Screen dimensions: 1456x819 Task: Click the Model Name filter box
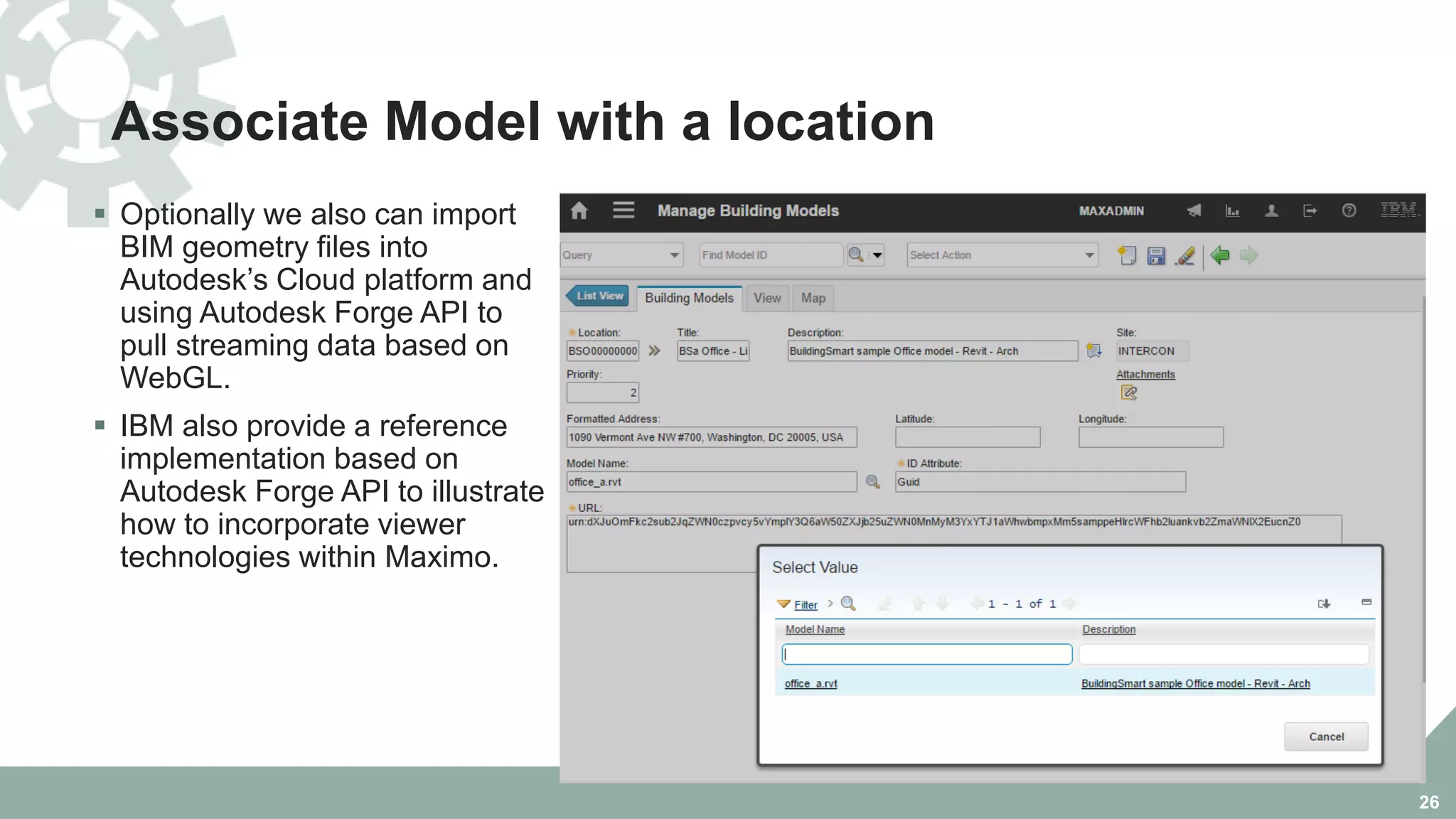click(x=927, y=654)
